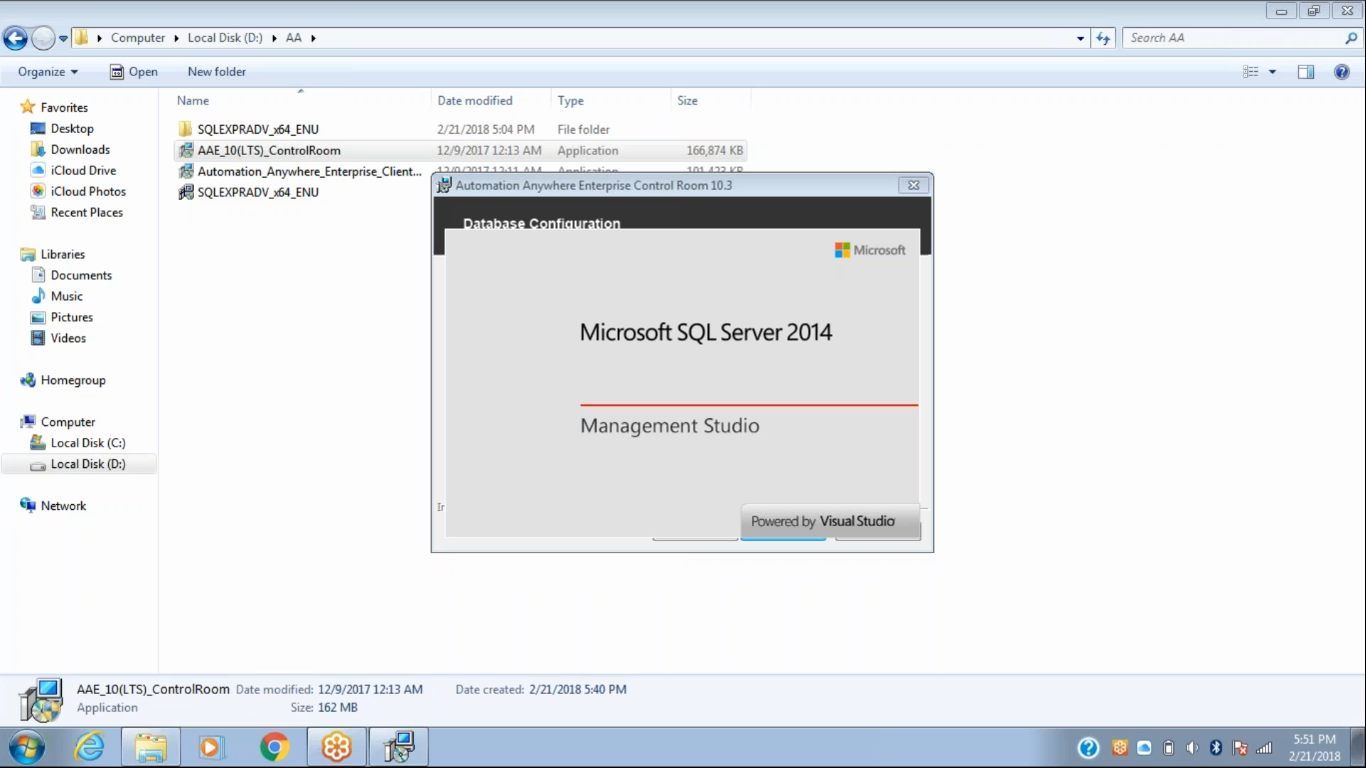Open the media player taskbar icon

point(211,747)
